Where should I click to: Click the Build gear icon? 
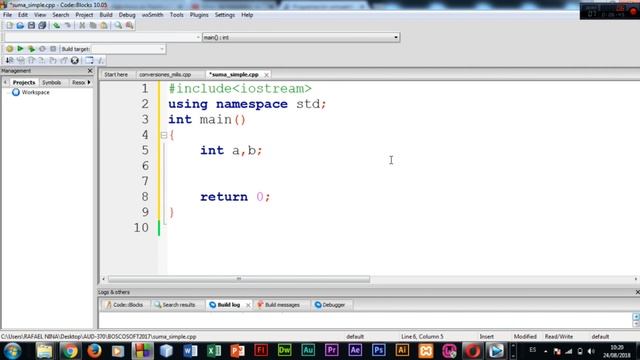coord(9,49)
